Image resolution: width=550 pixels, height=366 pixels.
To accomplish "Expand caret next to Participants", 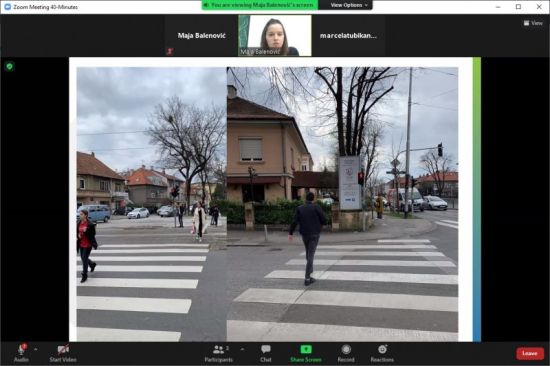I will pos(242,350).
